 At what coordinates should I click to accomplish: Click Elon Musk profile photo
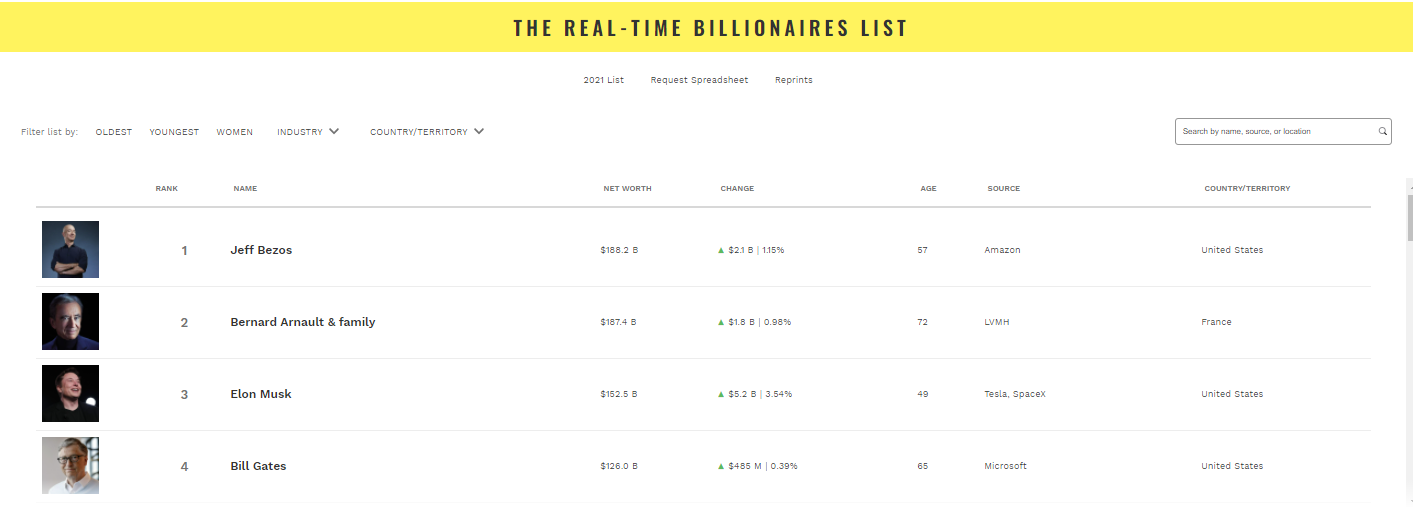coord(70,393)
